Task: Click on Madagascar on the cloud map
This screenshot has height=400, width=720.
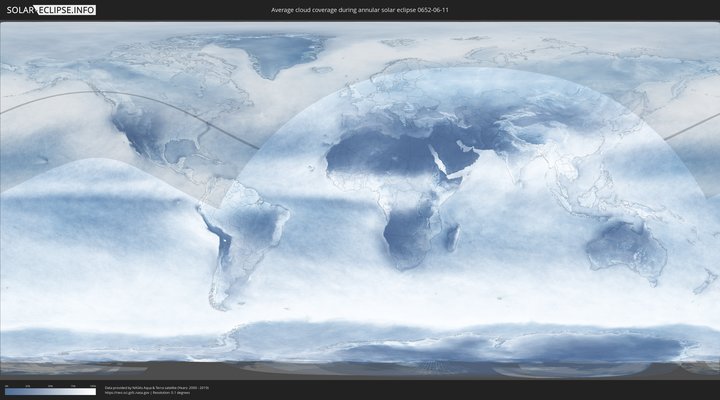Action: (x=453, y=237)
